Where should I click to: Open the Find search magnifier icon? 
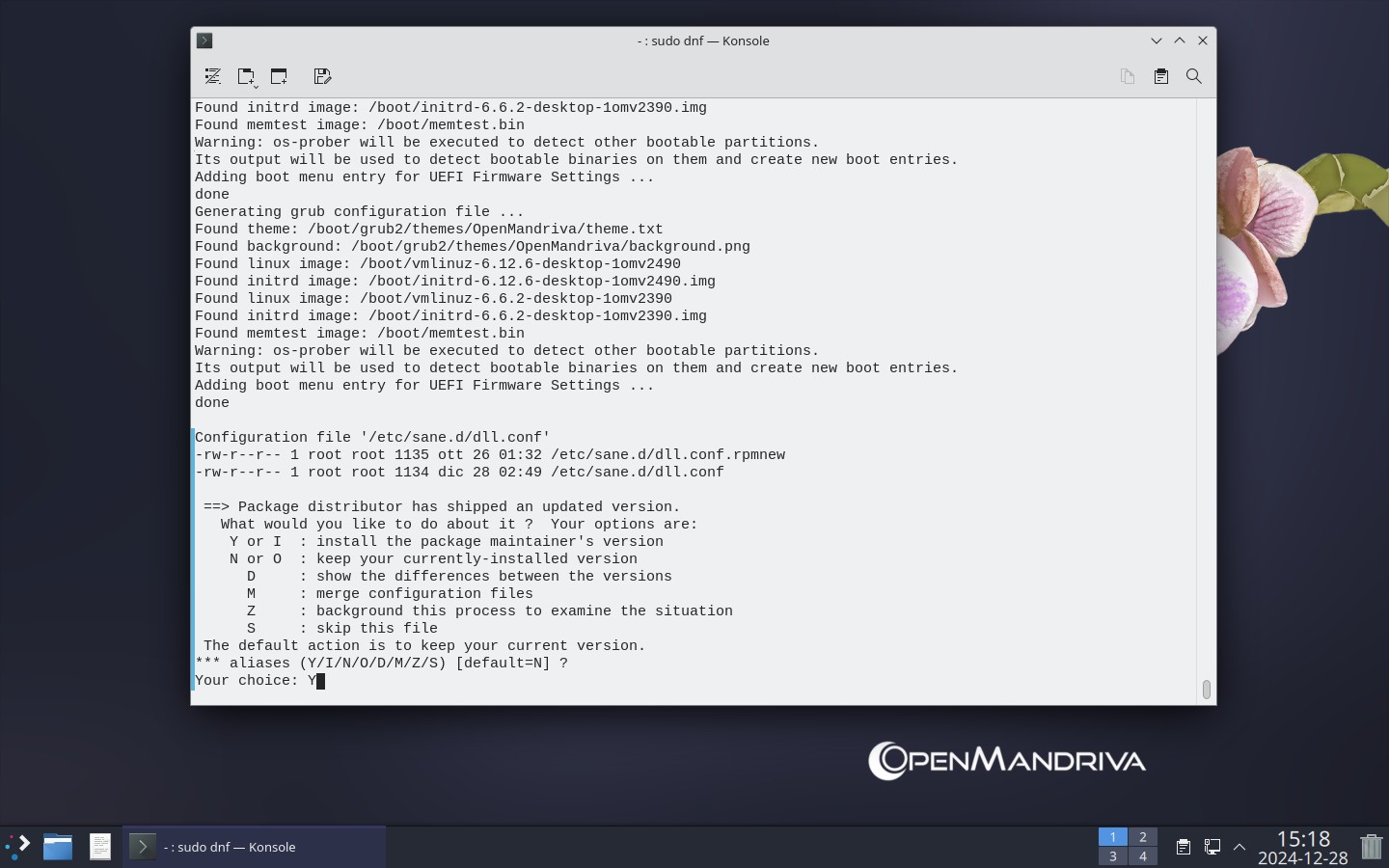(x=1193, y=76)
